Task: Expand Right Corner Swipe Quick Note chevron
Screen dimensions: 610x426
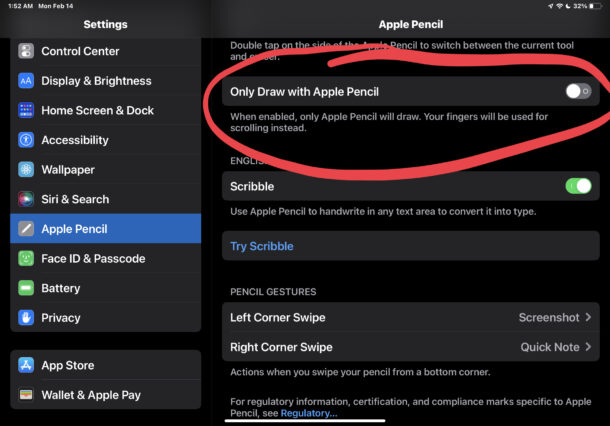Action: point(588,347)
